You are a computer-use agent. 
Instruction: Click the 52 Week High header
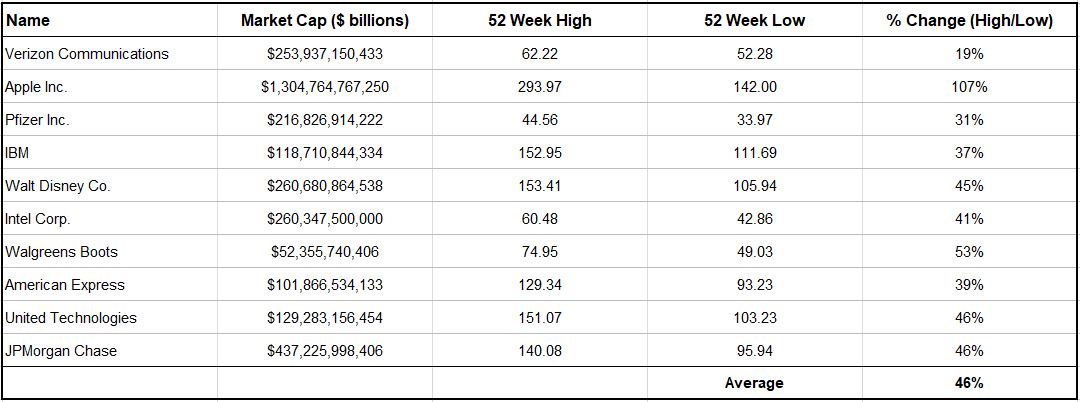click(540, 20)
